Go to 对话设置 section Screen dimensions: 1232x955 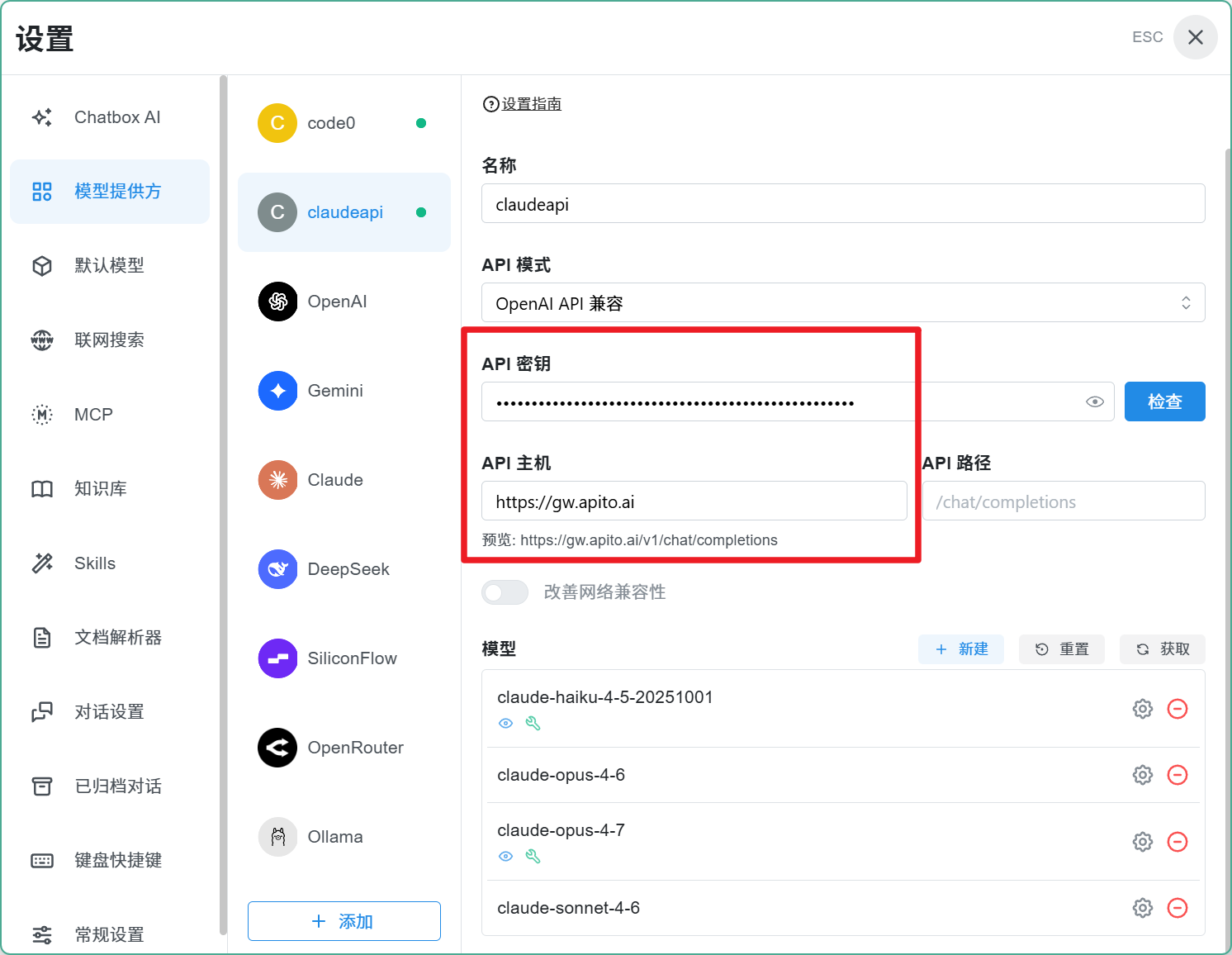pyautogui.click(x=110, y=712)
